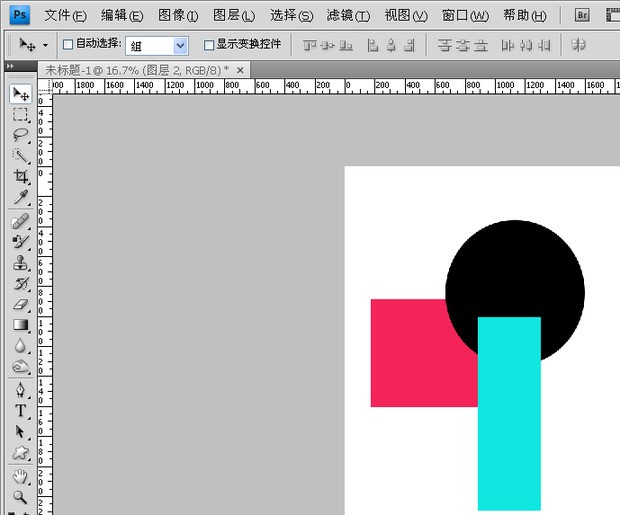Open the 组 auto-select dropdown

point(180,45)
